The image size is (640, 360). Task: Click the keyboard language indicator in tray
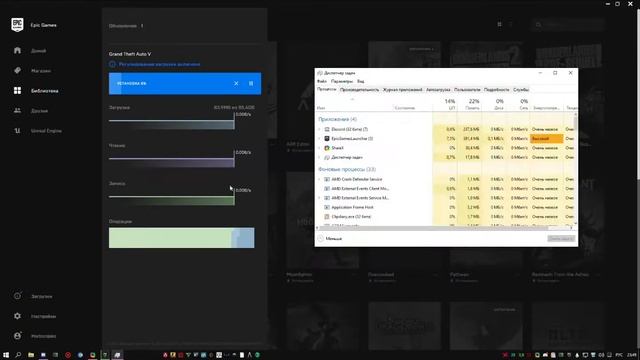[619, 355]
